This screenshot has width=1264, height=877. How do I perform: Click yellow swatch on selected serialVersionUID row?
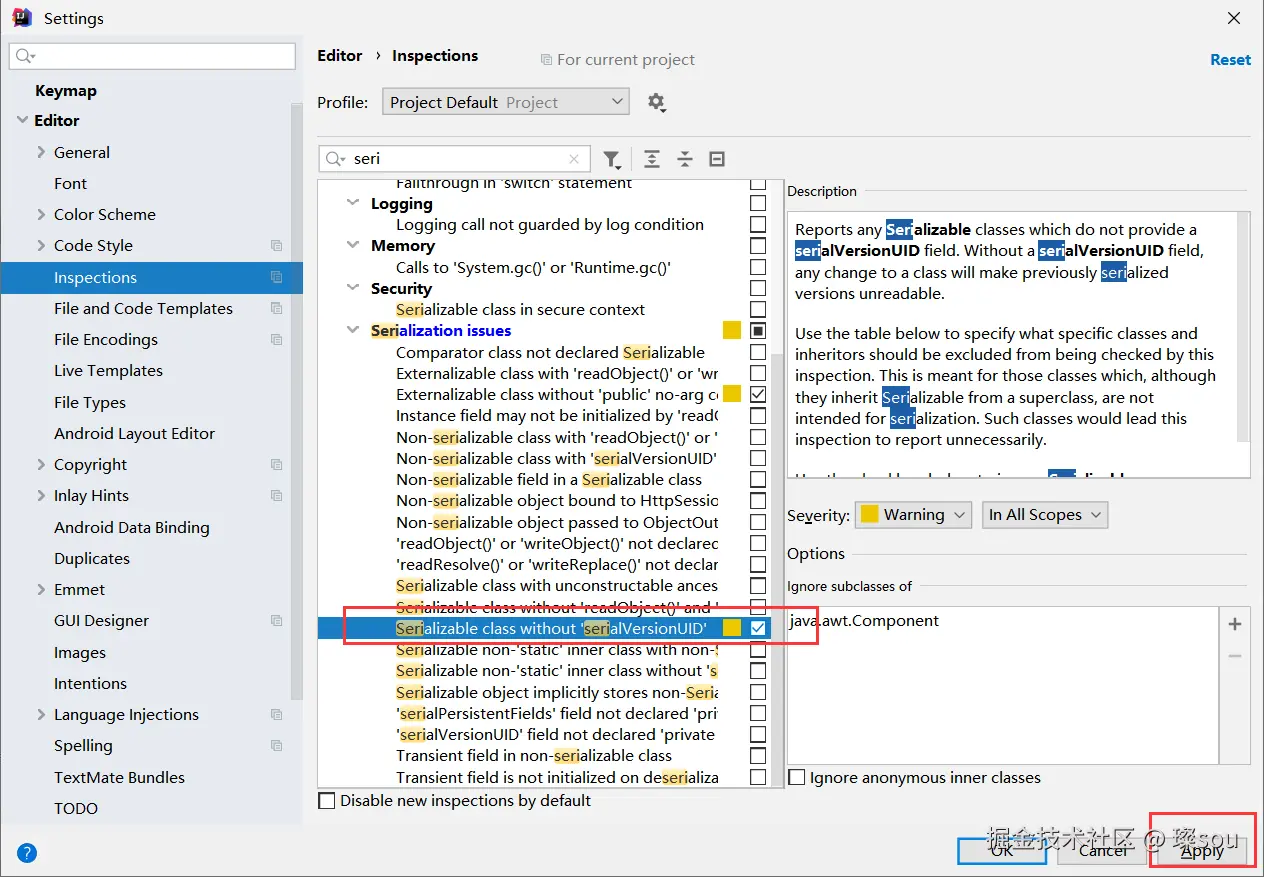pos(732,628)
